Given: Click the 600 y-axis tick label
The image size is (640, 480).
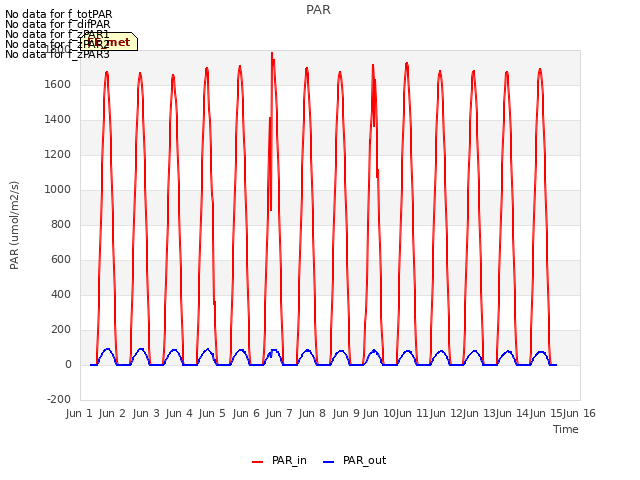Looking at the screenshot, I should [61, 260].
